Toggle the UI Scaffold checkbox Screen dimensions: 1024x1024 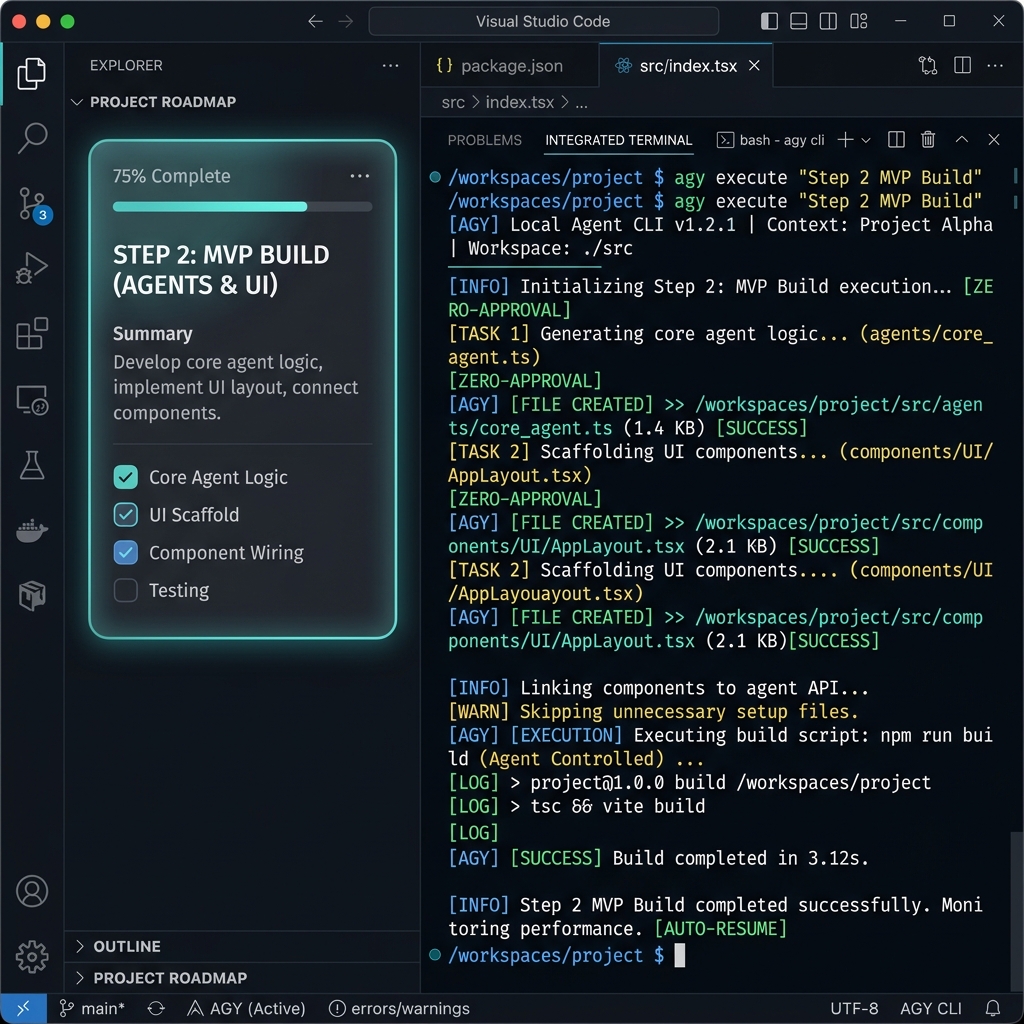125,515
